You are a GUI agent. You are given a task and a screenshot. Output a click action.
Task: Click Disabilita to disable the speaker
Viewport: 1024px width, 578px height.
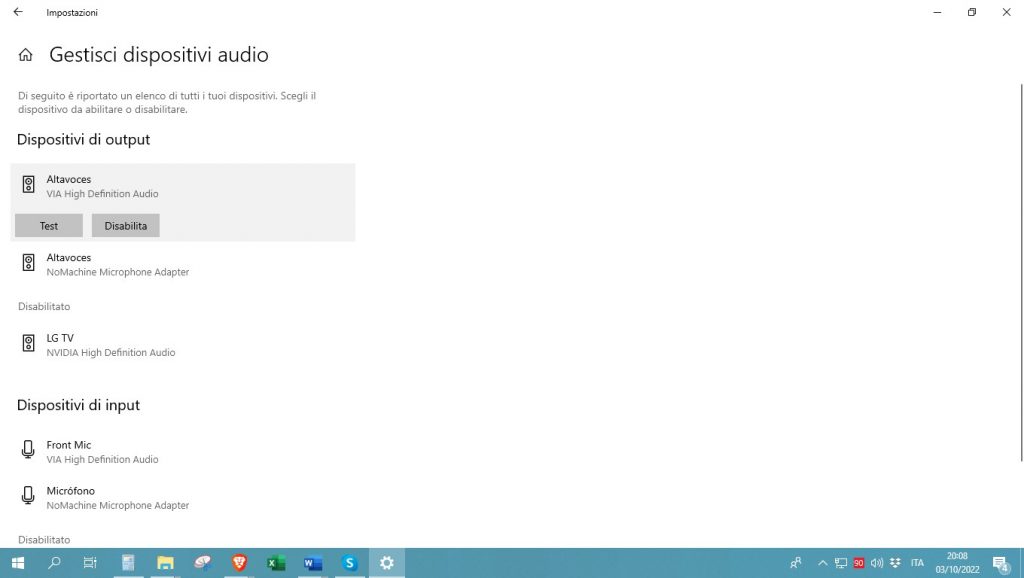coord(125,226)
